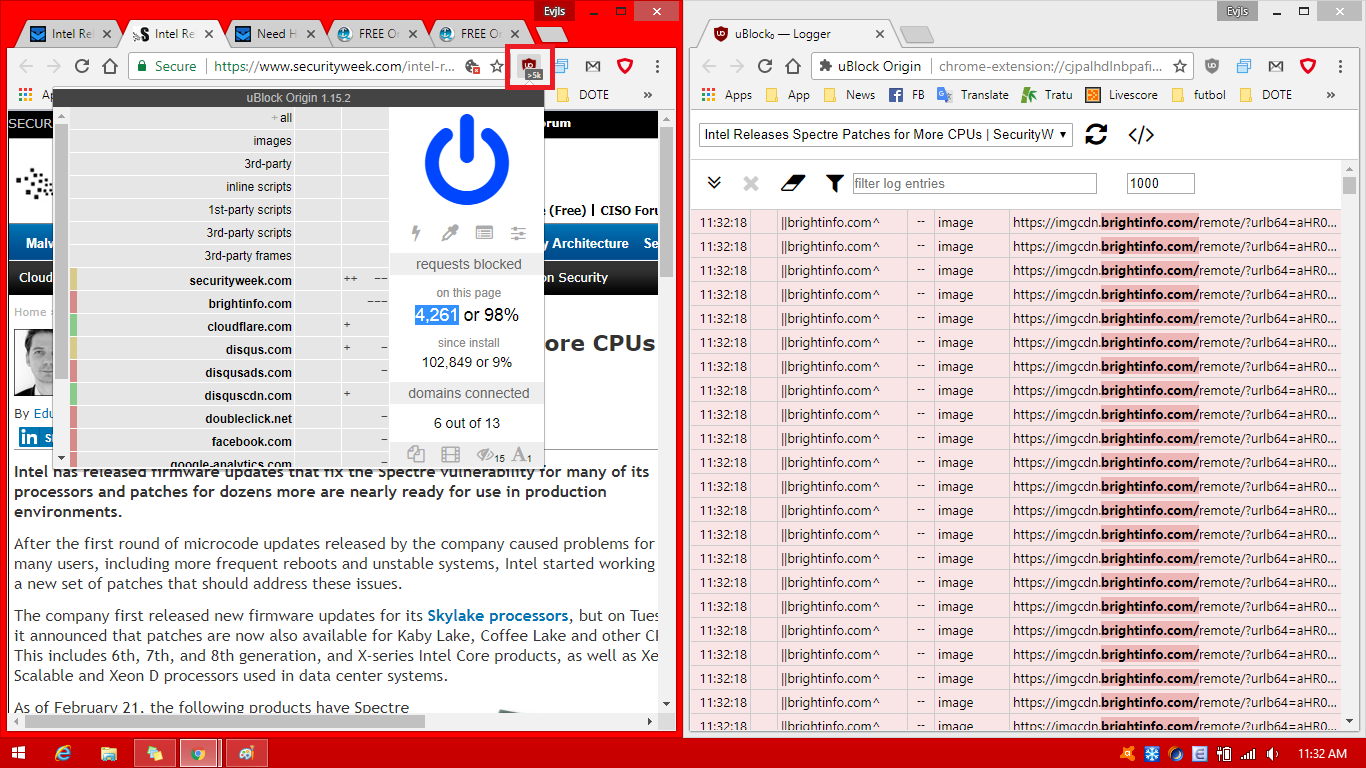This screenshot has height=768, width=1366.
Task: Open uBlock dashboard via the sliders icon
Action: tap(518, 233)
